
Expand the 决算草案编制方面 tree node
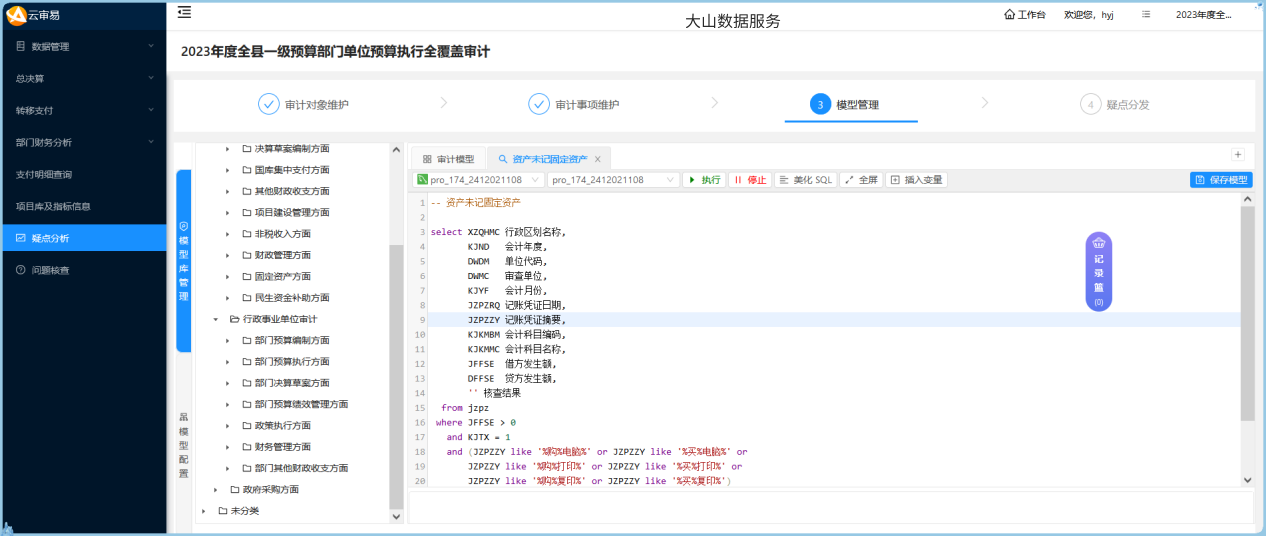[227, 149]
